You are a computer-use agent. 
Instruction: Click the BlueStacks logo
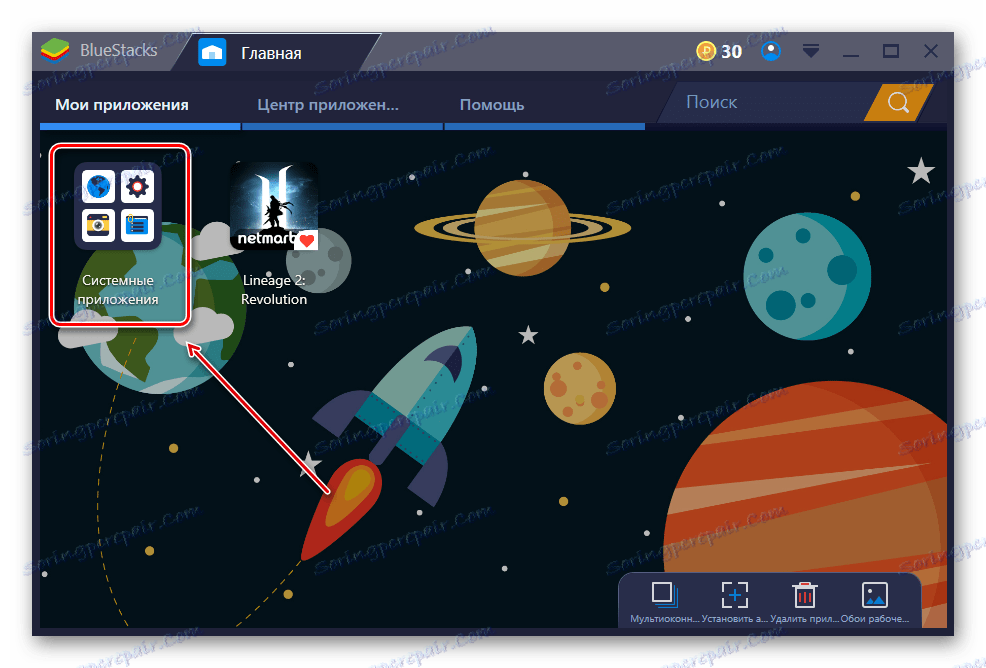[55, 50]
